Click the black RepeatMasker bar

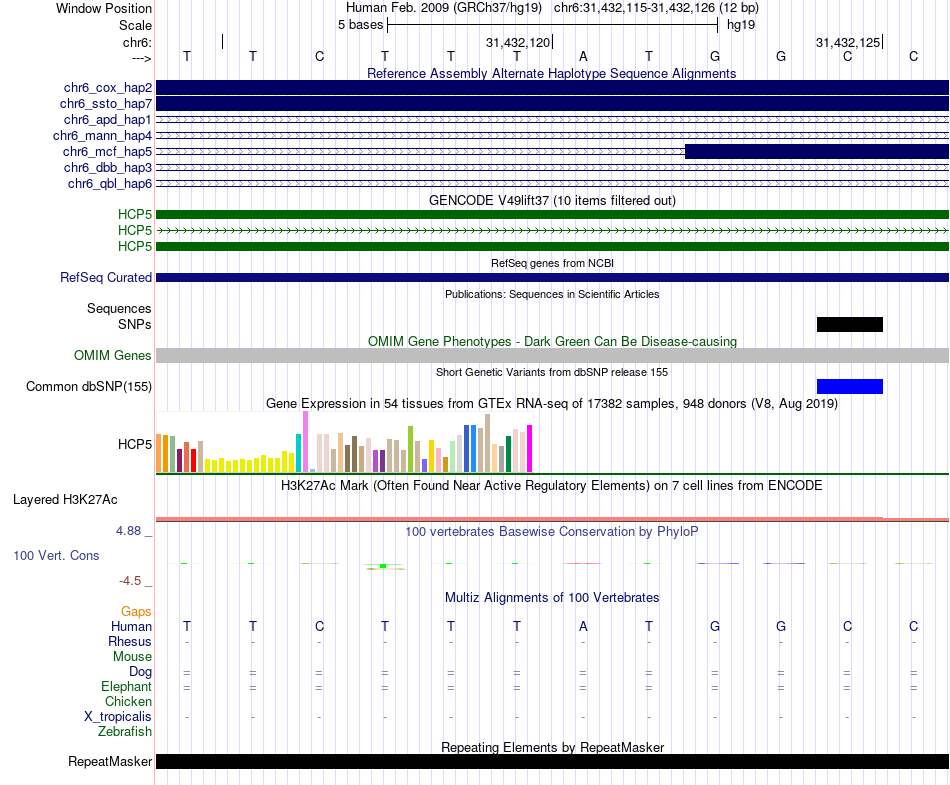click(x=552, y=761)
